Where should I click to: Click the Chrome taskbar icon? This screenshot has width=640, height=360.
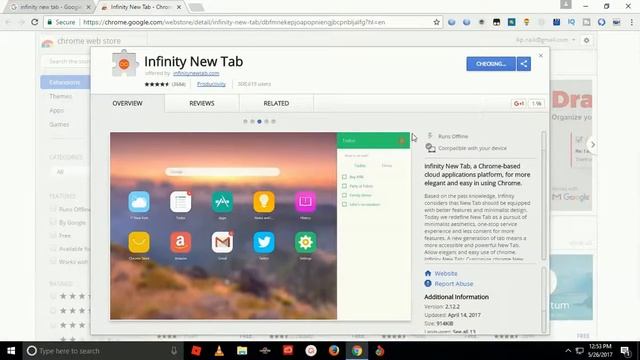click(x=357, y=351)
